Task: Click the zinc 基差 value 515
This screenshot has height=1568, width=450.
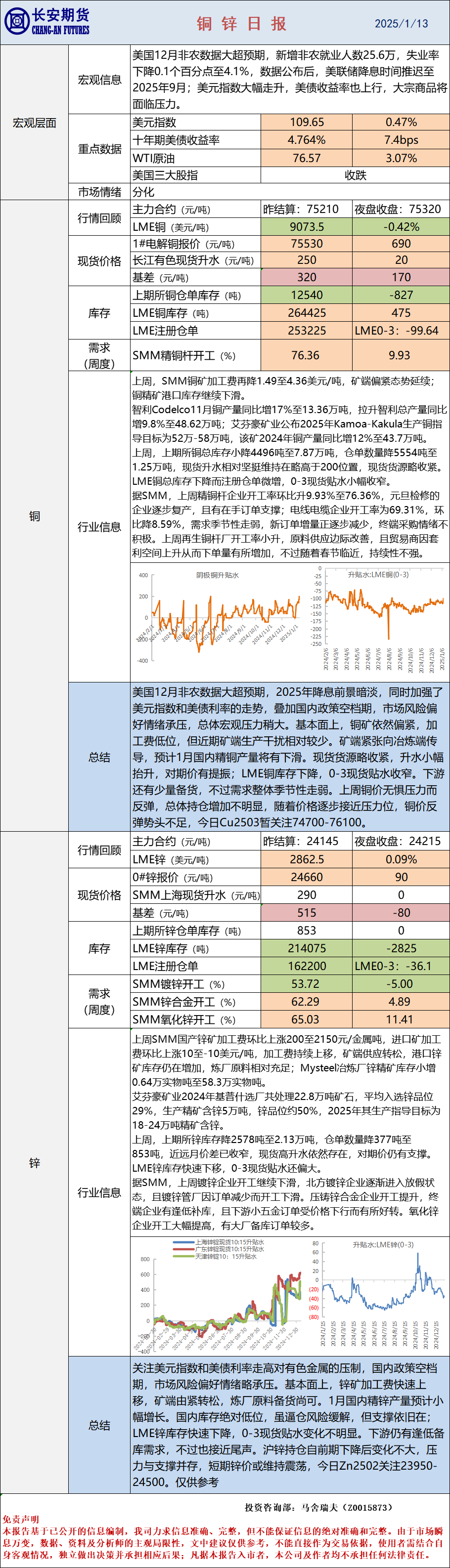Action: pos(306,912)
